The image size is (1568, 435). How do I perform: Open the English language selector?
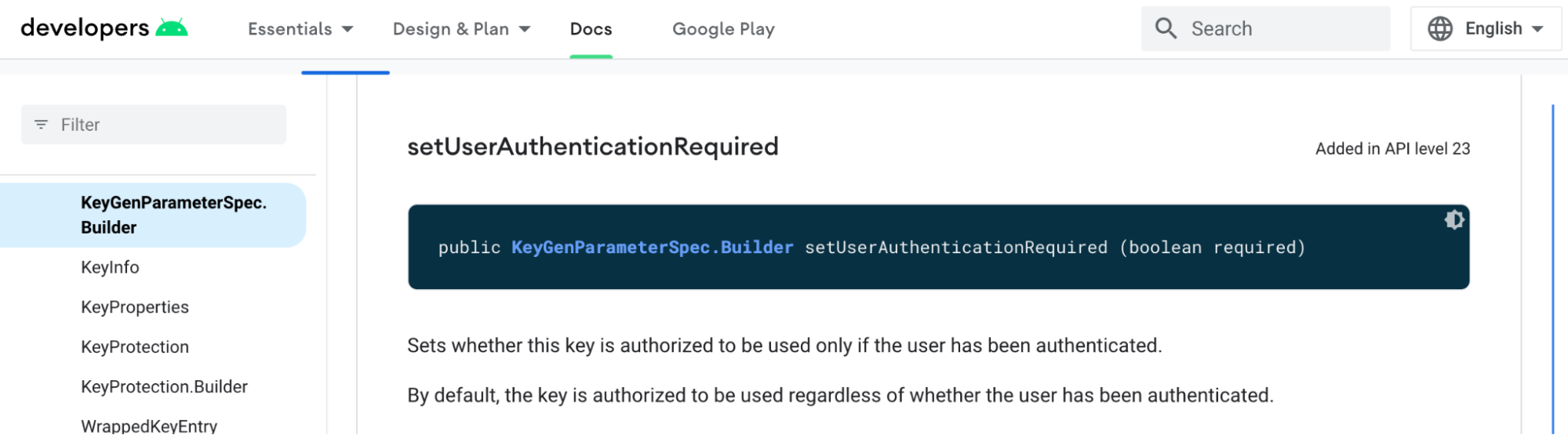(x=1486, y=29)
